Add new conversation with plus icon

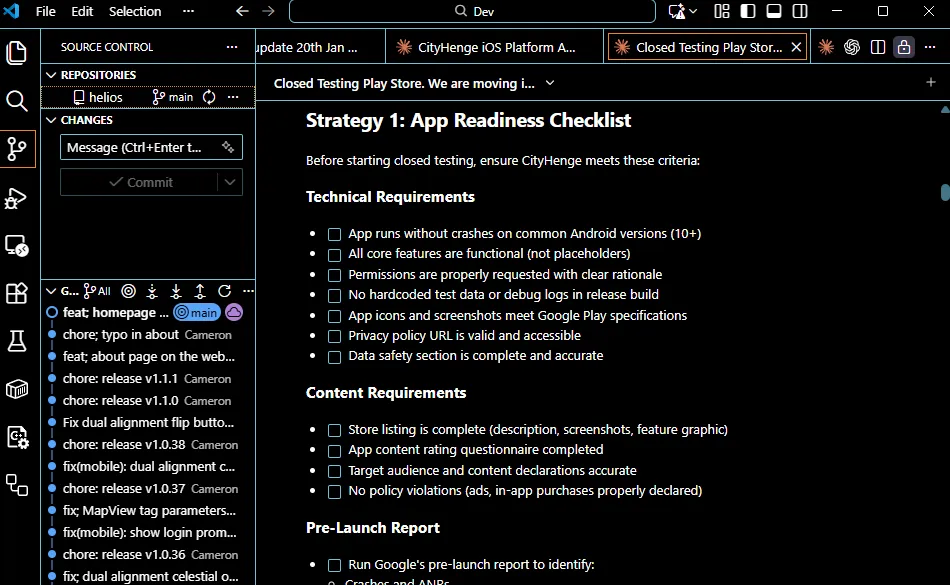pyautogui.click(x=931, y=82)
